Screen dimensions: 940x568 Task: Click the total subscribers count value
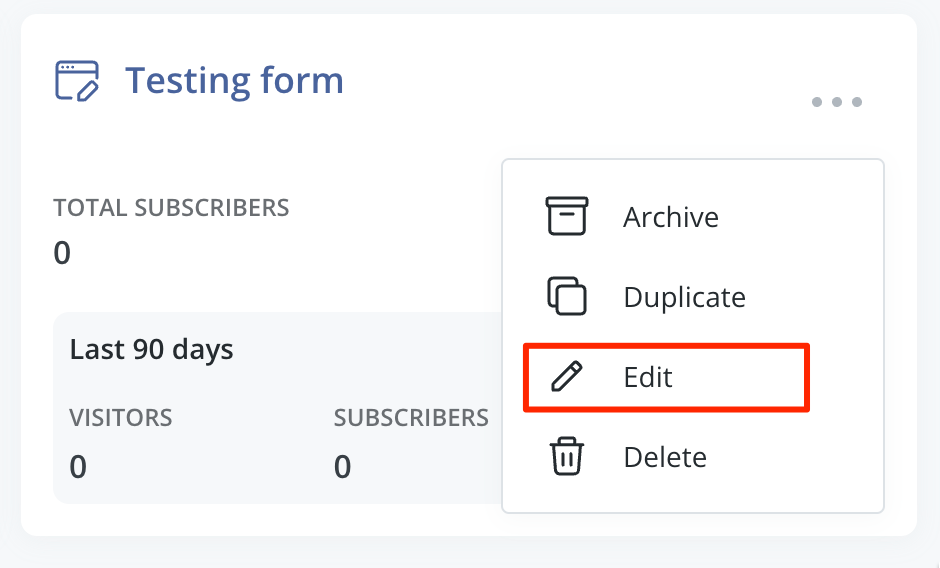[62, 253]
